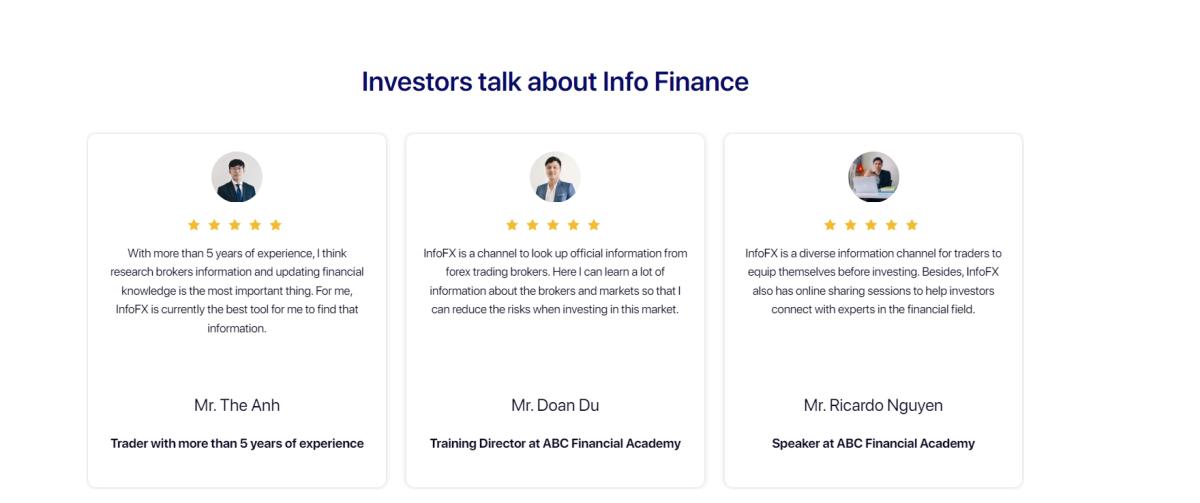Click Mr. Doan Du's profile photo

[555, 177]
